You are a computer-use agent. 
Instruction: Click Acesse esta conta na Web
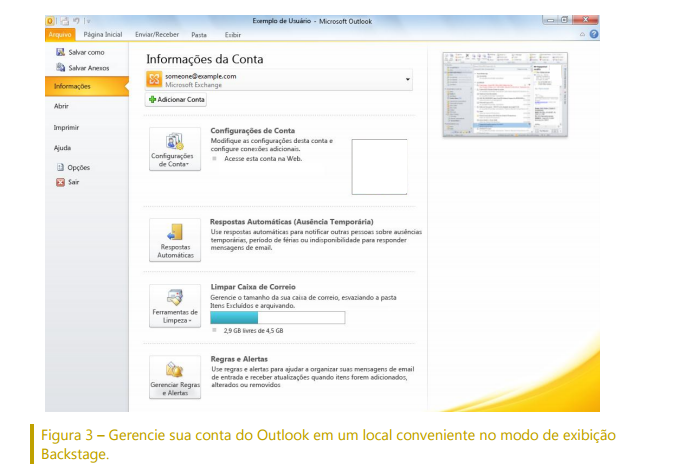coord(264,159)
